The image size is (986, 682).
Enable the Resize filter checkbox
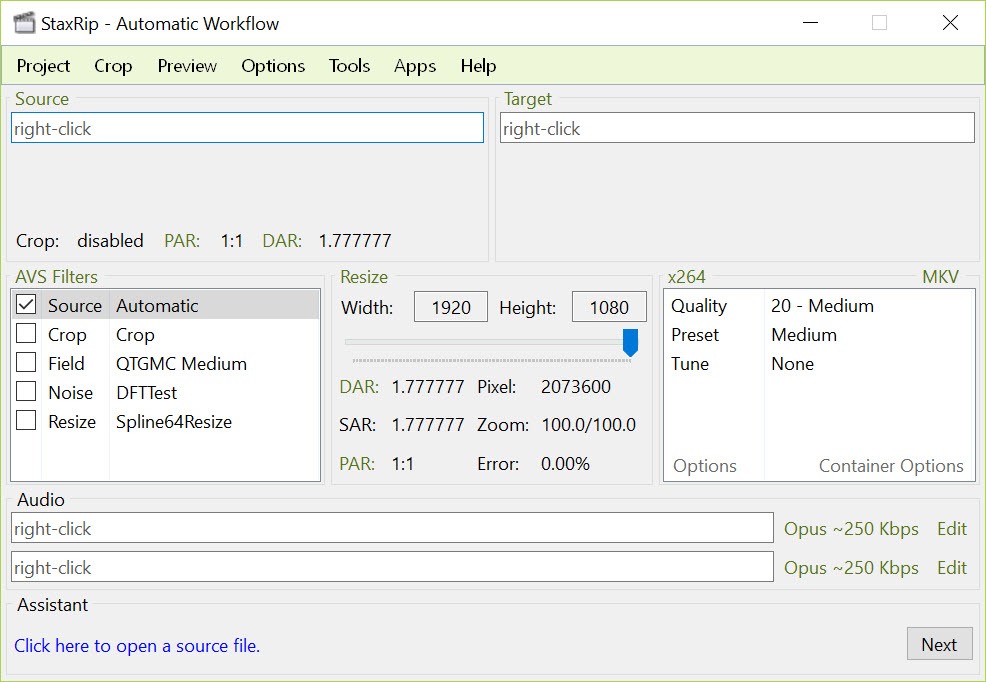click(x=26, y=420)
